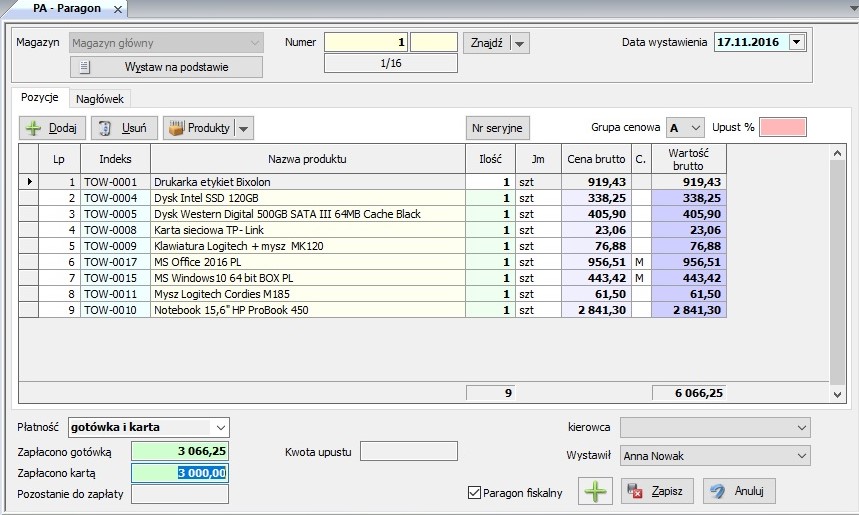Expand the Znajdź split-button arrow
Screen dimensions: 859x515
click(520, 43)
